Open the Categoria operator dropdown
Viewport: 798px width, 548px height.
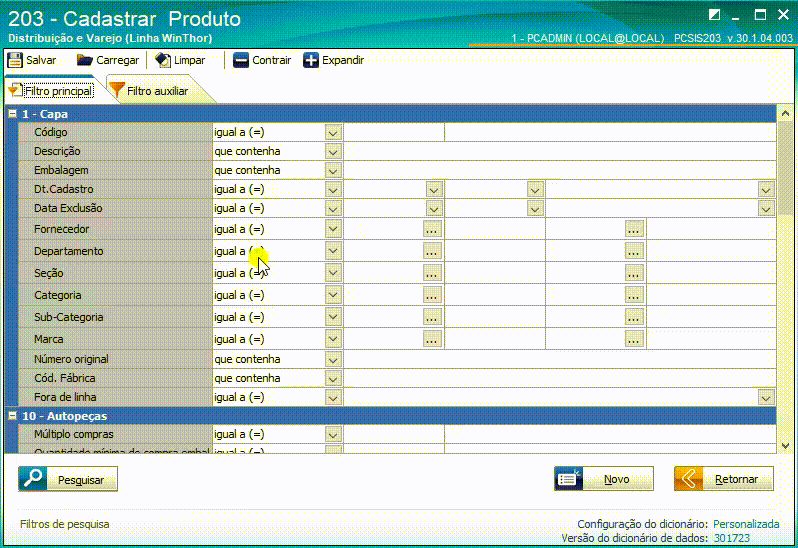click(333, 295)
